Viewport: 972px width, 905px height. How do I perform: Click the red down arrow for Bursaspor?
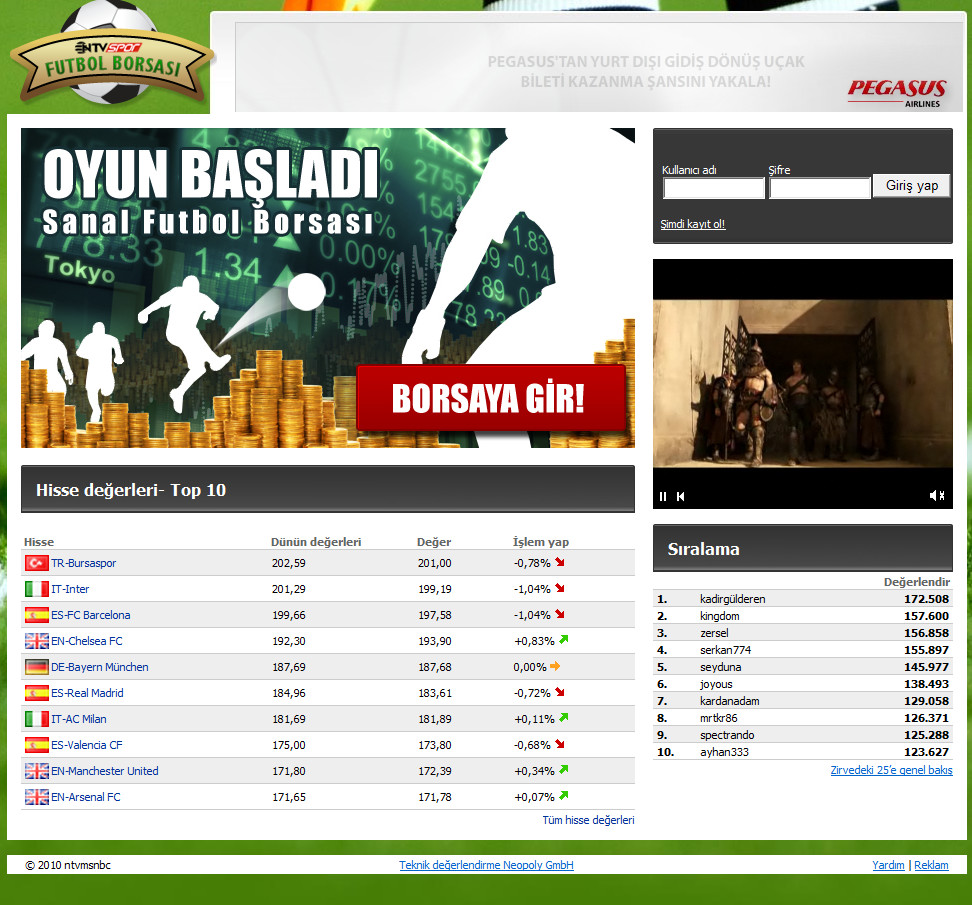(x=560, y=562)
